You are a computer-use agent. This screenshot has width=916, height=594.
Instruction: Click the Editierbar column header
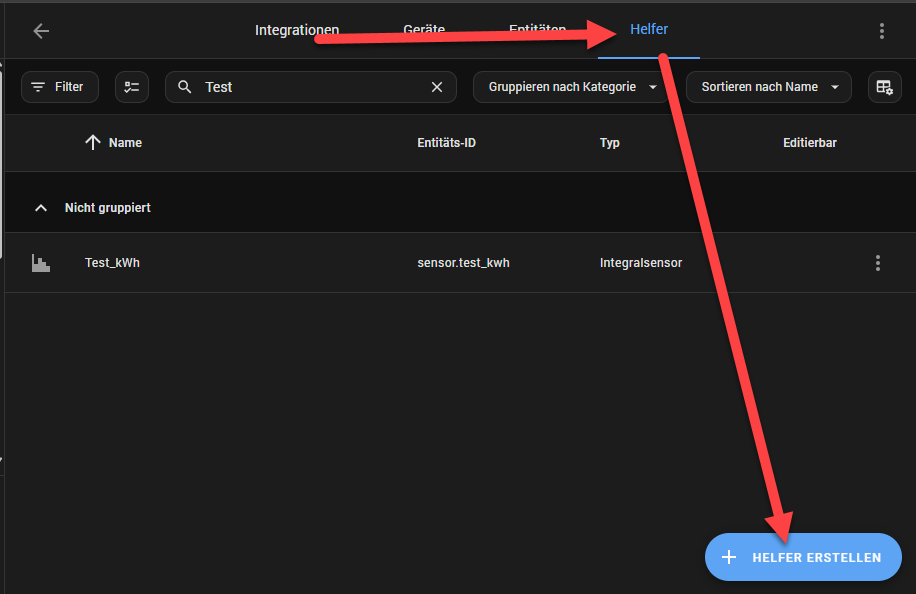click(x=809, y=143)
